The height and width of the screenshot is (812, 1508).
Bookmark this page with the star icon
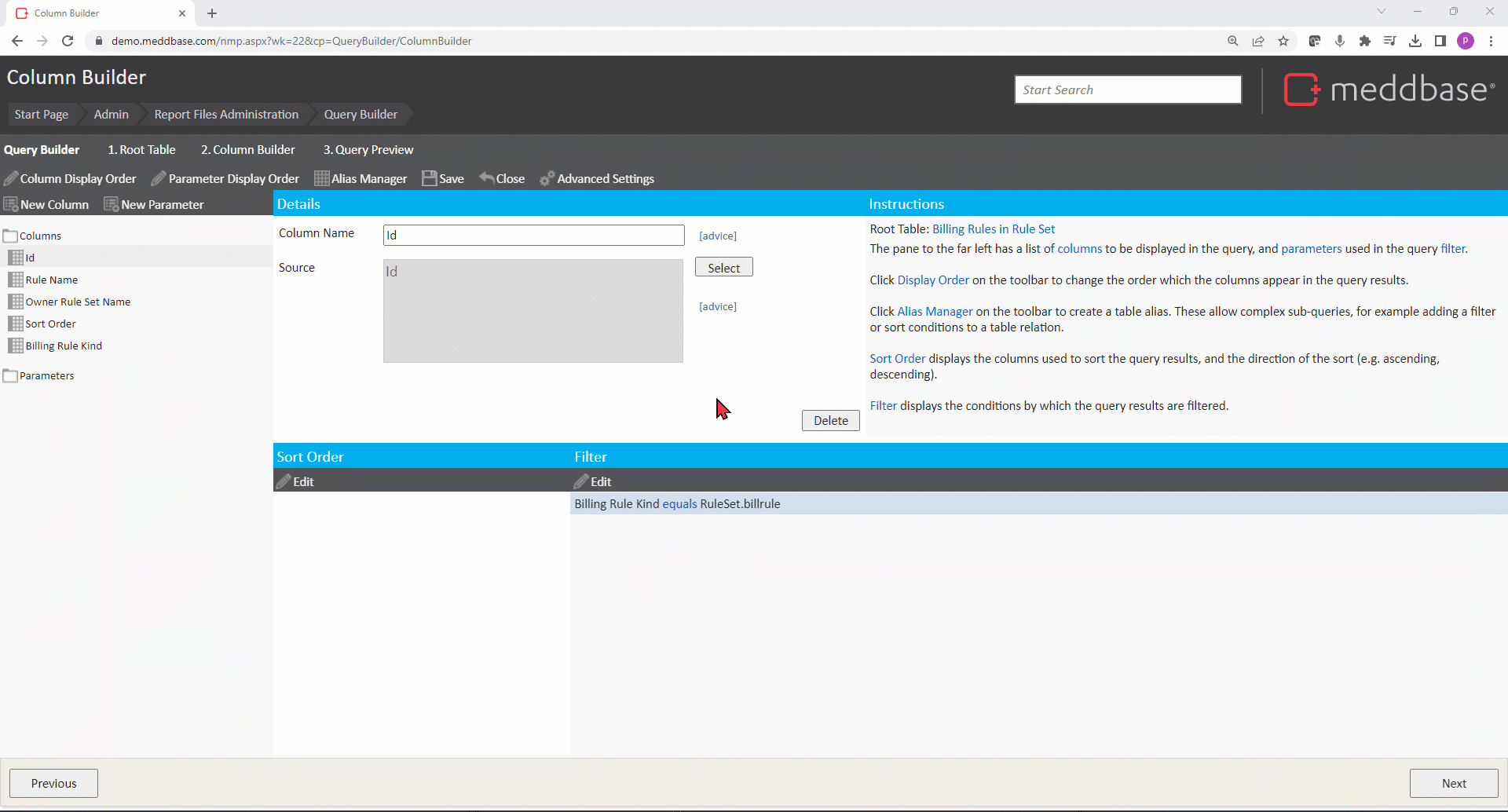click(x=1283, y=41)
